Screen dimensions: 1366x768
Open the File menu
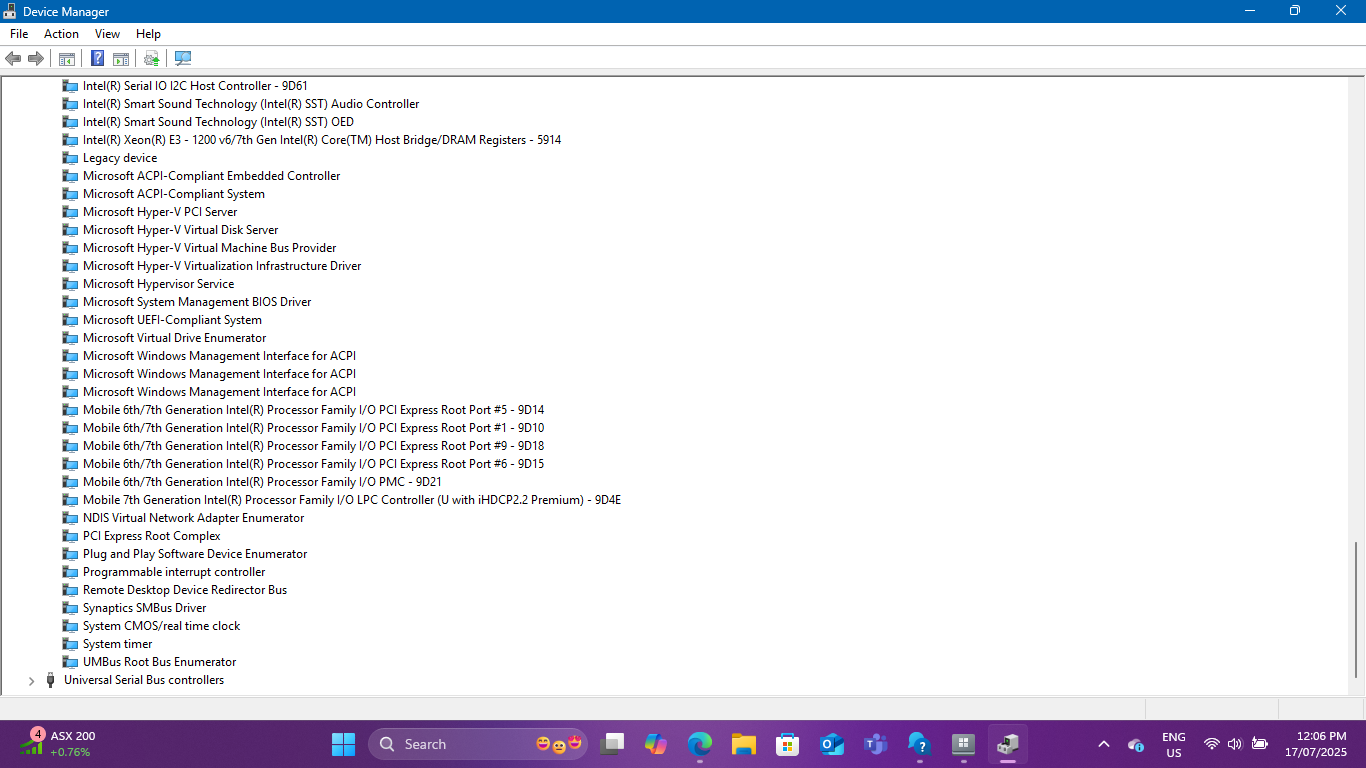coord(19,34)
